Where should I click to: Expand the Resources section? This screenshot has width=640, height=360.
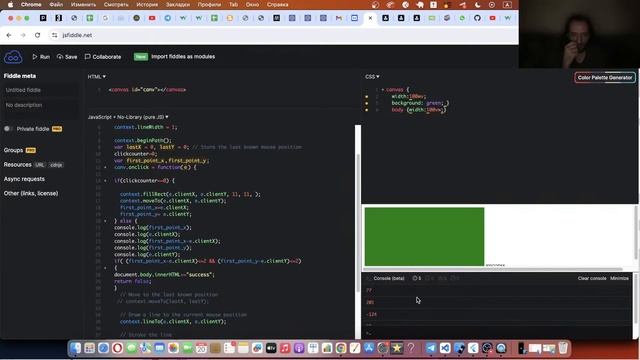[18, 164]
